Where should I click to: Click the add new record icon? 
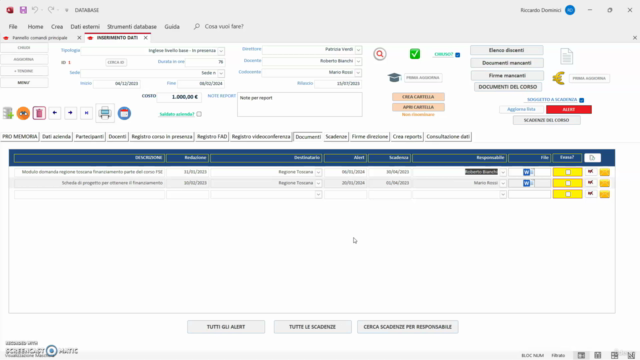point(8,113)
